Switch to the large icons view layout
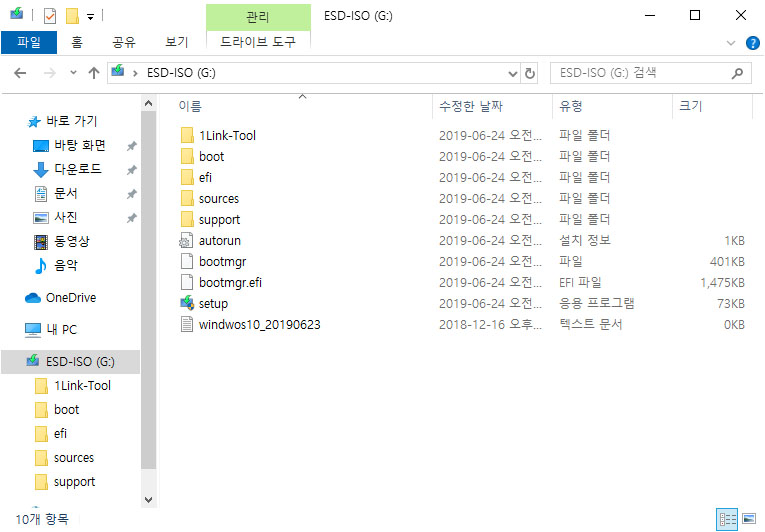The height and width of the screenshot is (532, 765). (749, 519)
